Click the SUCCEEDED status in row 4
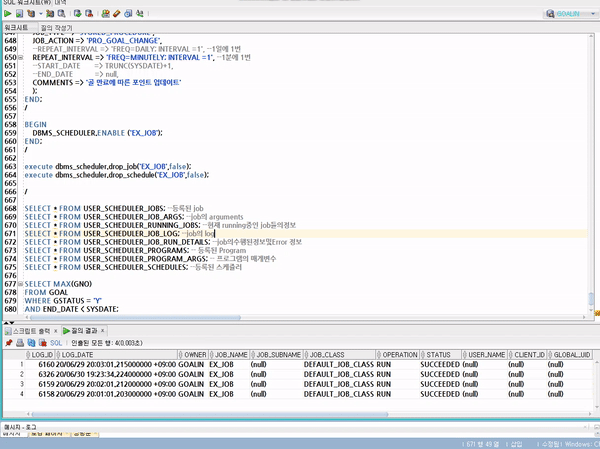The image size is (600, 449). [x=440, y=394]
